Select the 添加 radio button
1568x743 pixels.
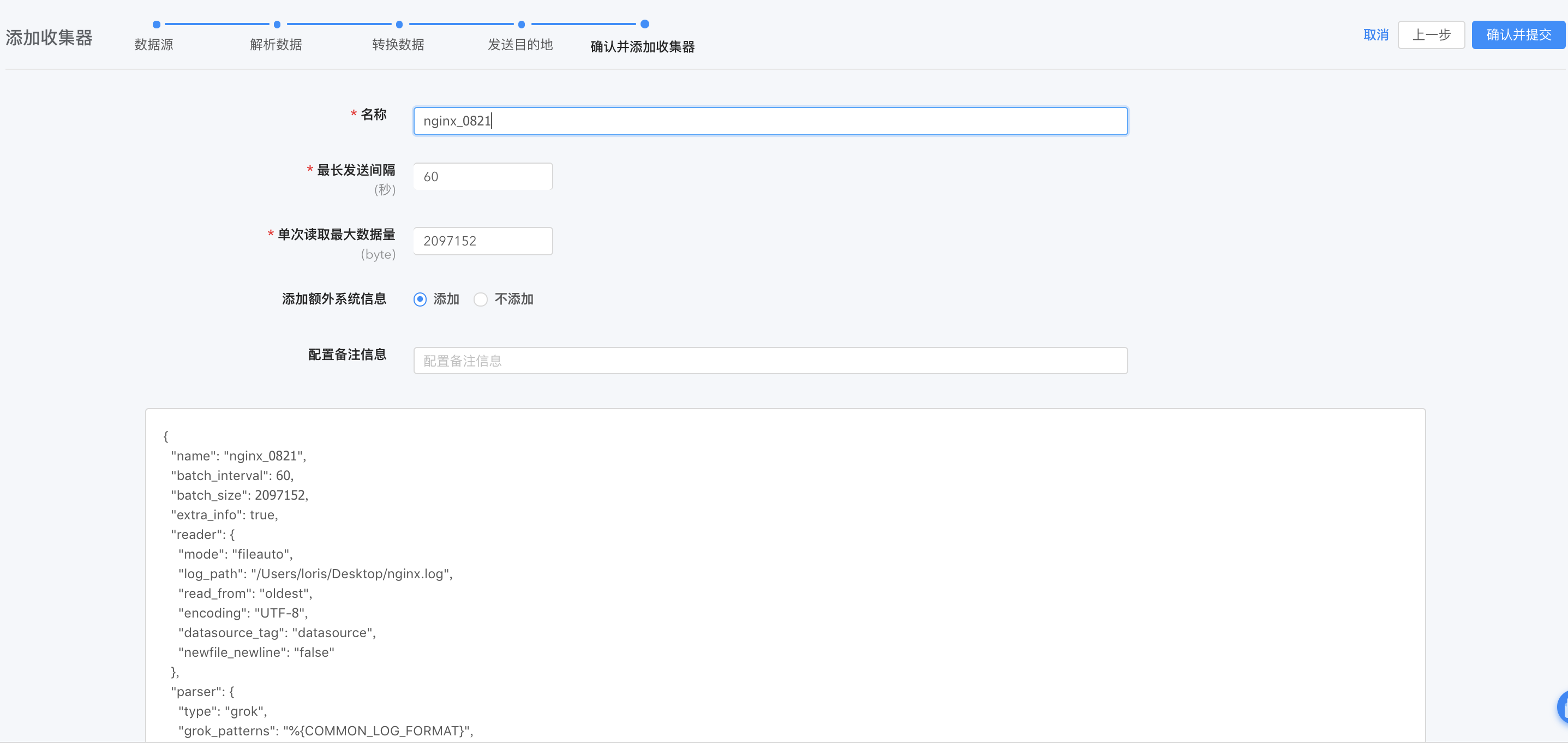pyautogui.click(x=420, y=299)
